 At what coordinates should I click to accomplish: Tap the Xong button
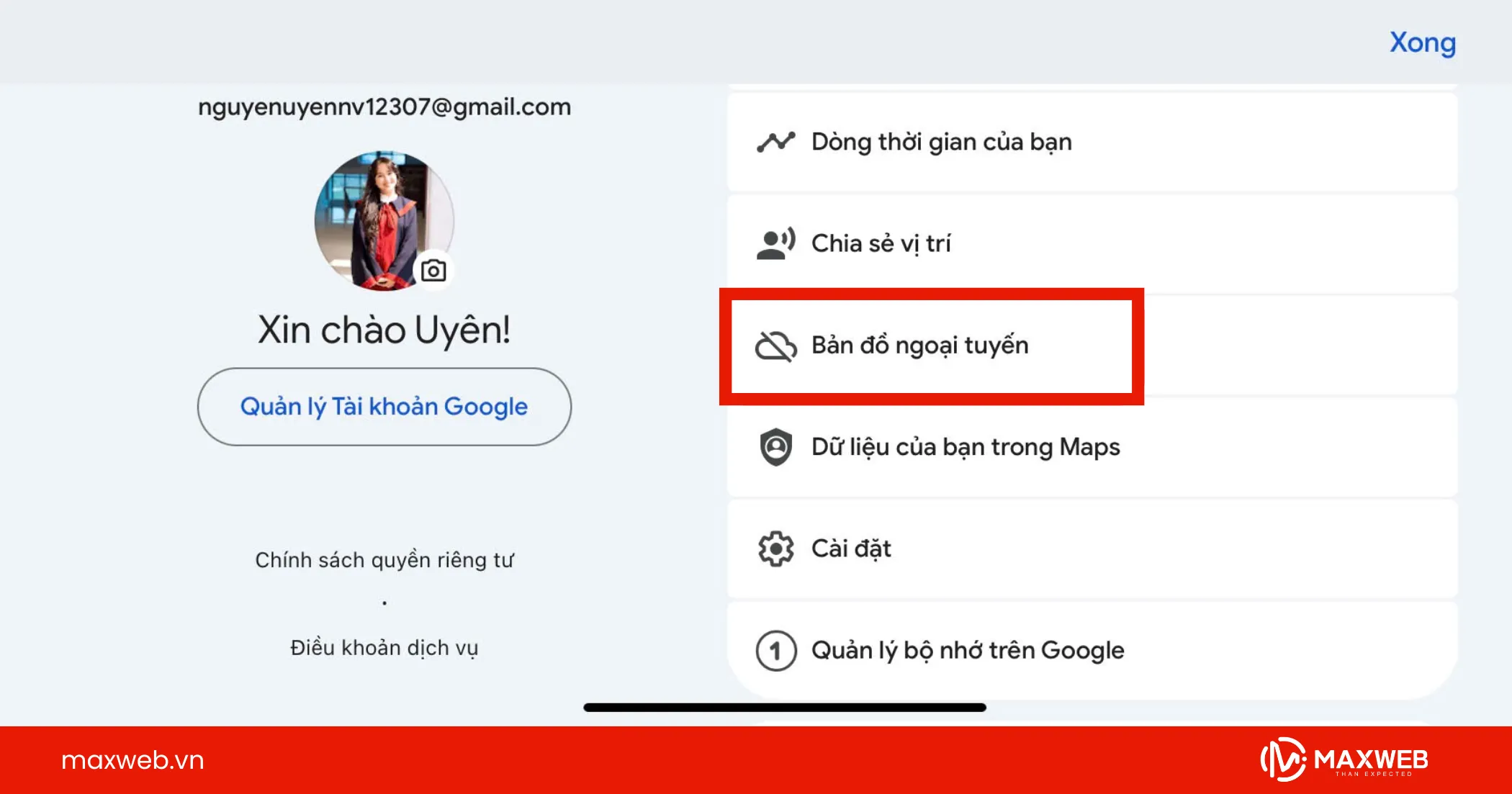tap(1422, 42)
